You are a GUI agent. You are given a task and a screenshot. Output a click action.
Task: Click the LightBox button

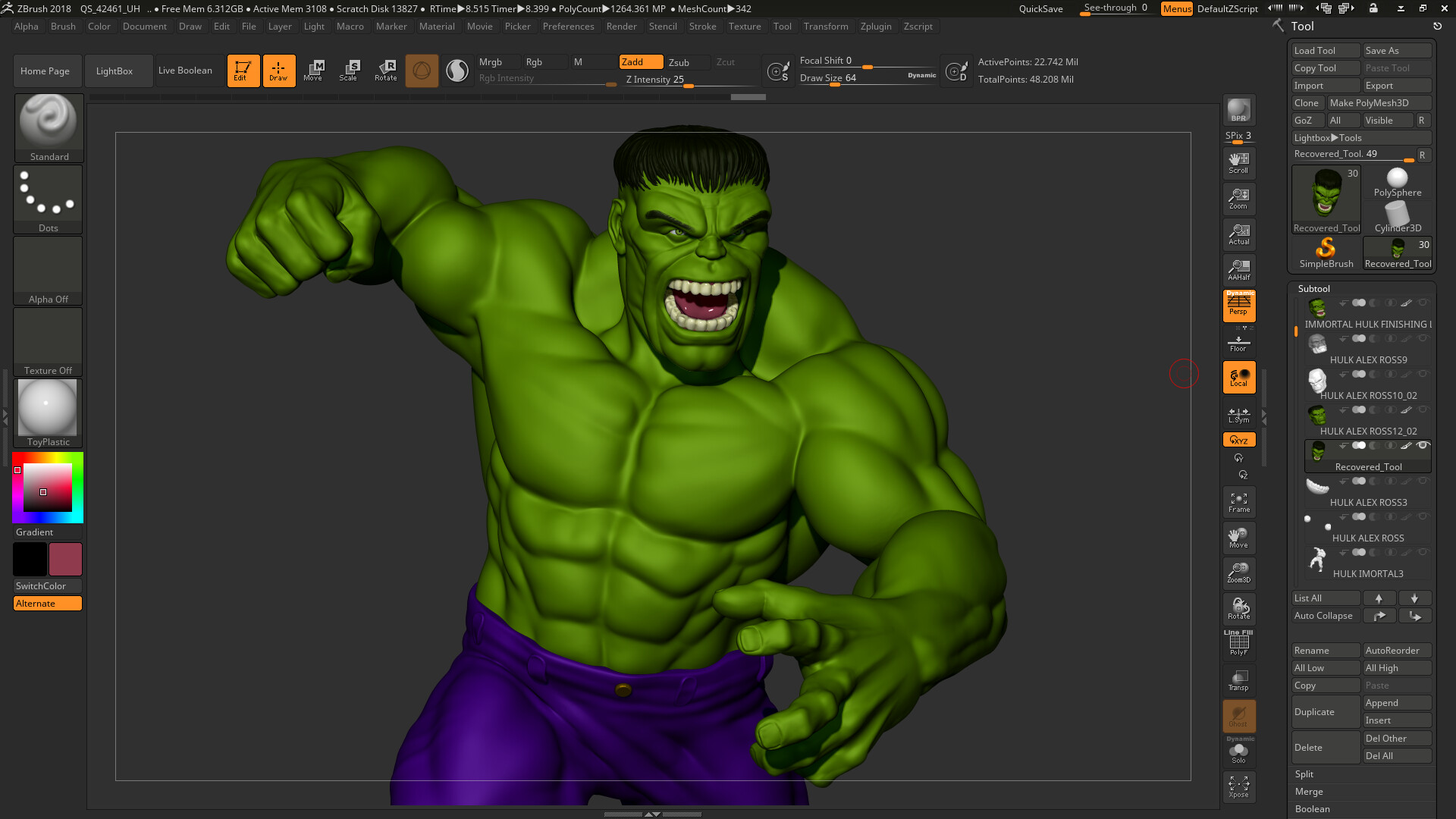tap(115, 71)
